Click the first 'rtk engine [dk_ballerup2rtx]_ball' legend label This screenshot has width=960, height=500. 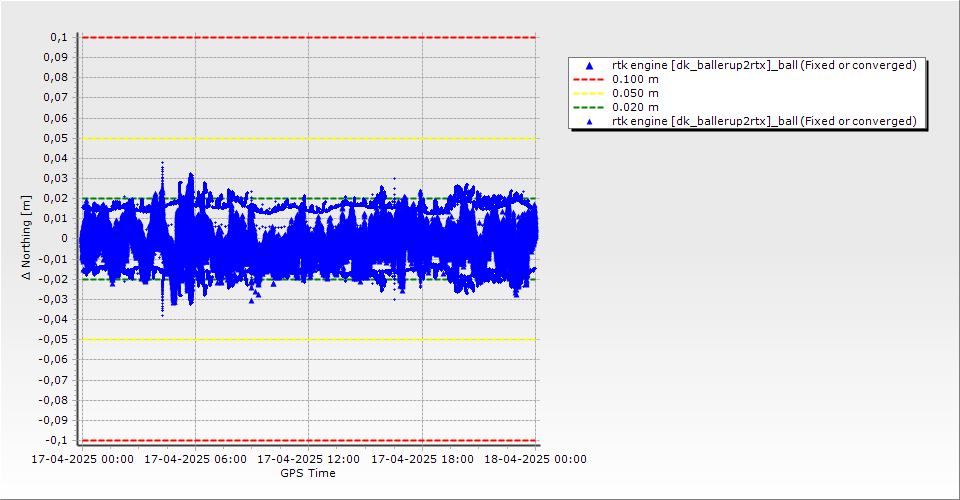click(764, 65)
